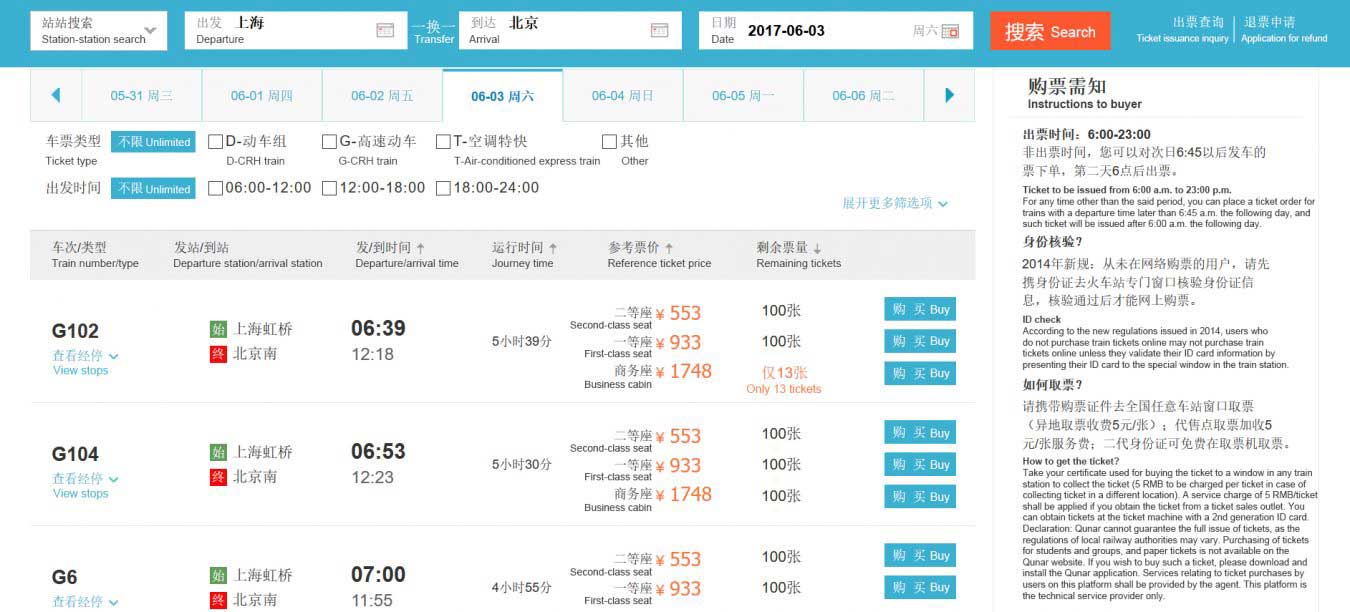Switch to the 06-02 Friday date tab

point(381,96)
